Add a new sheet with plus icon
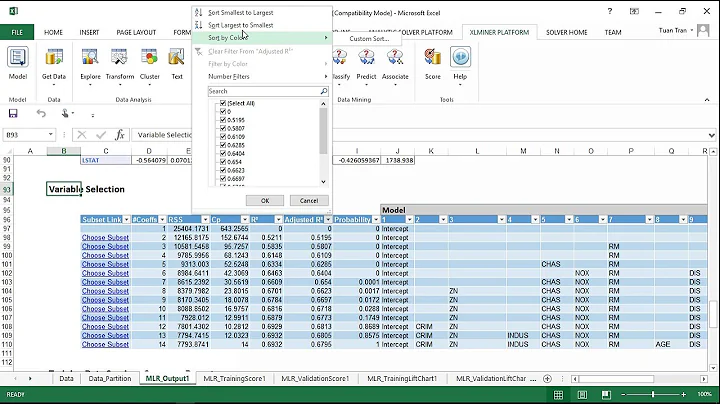This screenshot has width=720, height=404. click(547, 379)
